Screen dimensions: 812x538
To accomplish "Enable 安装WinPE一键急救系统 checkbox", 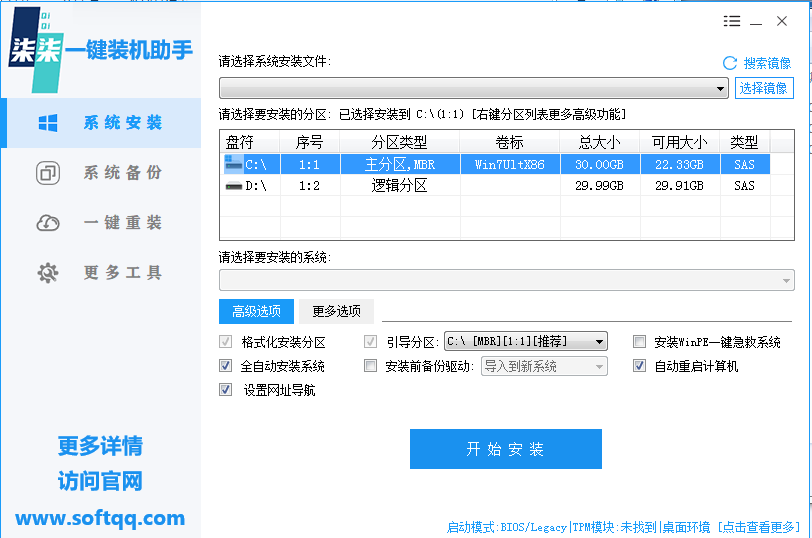I will (x=640, y=342).
